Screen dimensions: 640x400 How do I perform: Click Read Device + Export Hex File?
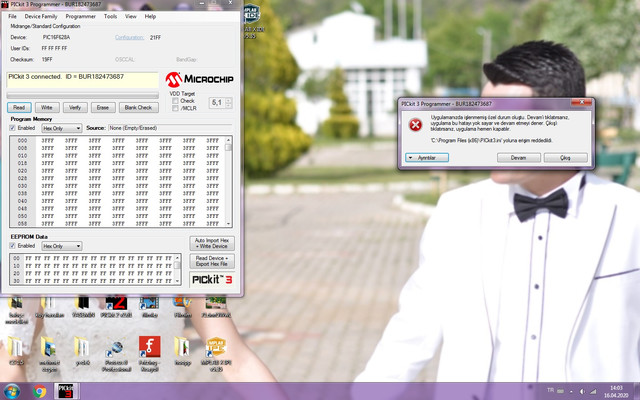212,261
